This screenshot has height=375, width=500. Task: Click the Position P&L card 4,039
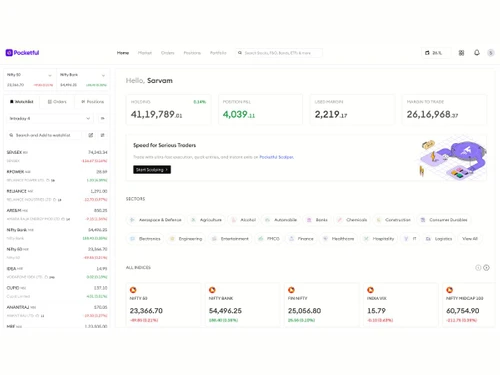pyautogui.click(x=260, y=110)
